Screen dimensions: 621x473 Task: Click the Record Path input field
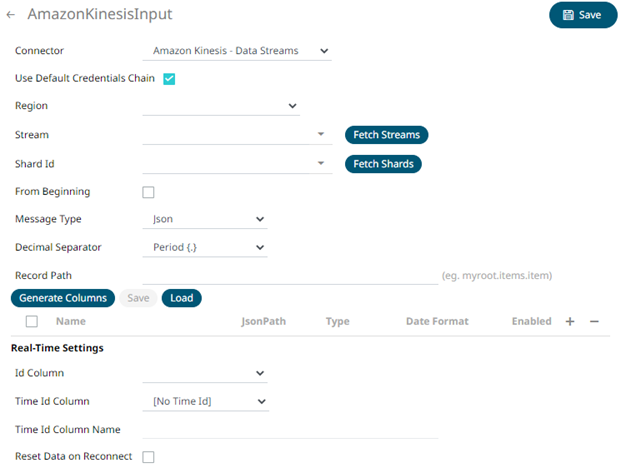290,275
